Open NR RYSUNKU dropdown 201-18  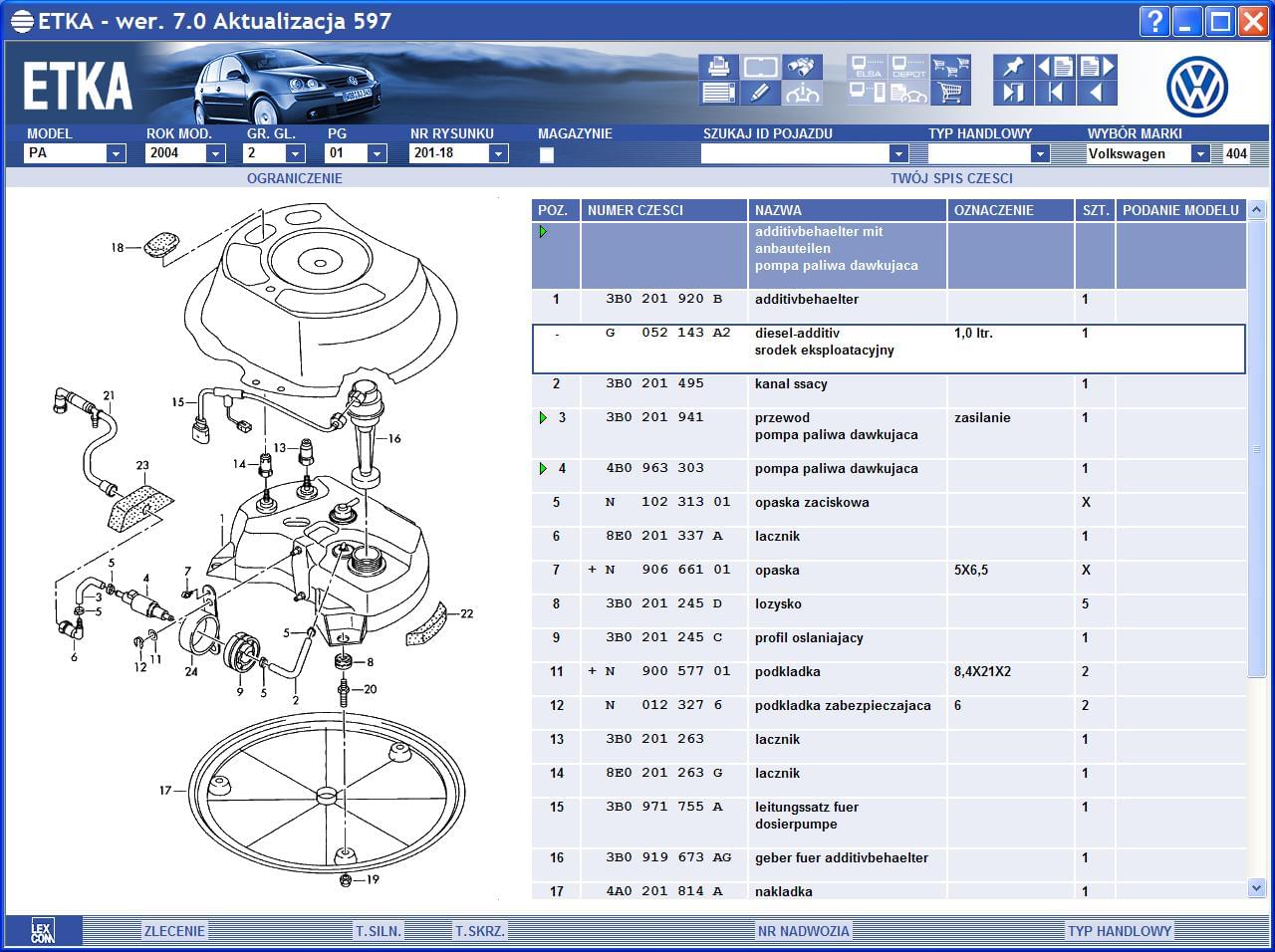(x=499, y=153)
